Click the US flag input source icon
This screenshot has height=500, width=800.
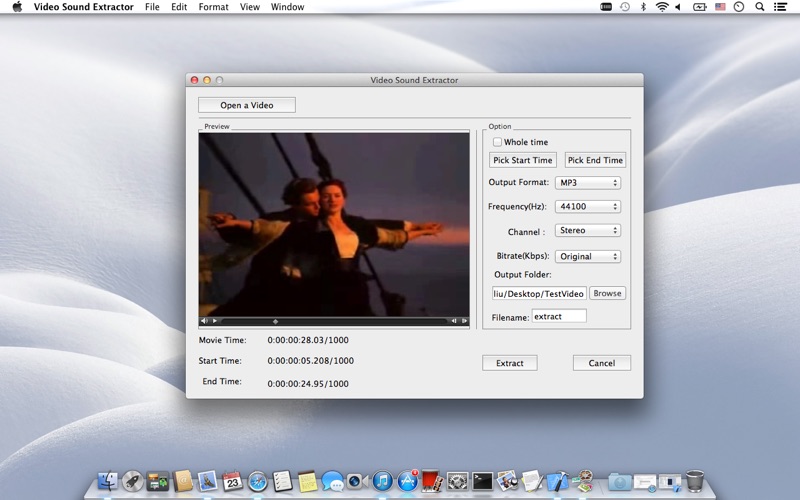(x=720, y=7)
